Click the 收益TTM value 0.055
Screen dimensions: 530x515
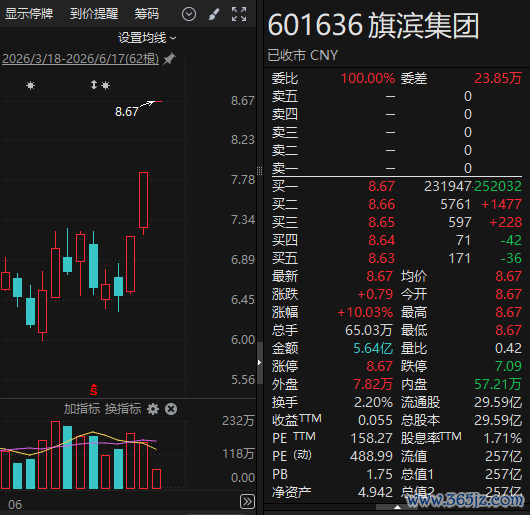tap(376, 420)
